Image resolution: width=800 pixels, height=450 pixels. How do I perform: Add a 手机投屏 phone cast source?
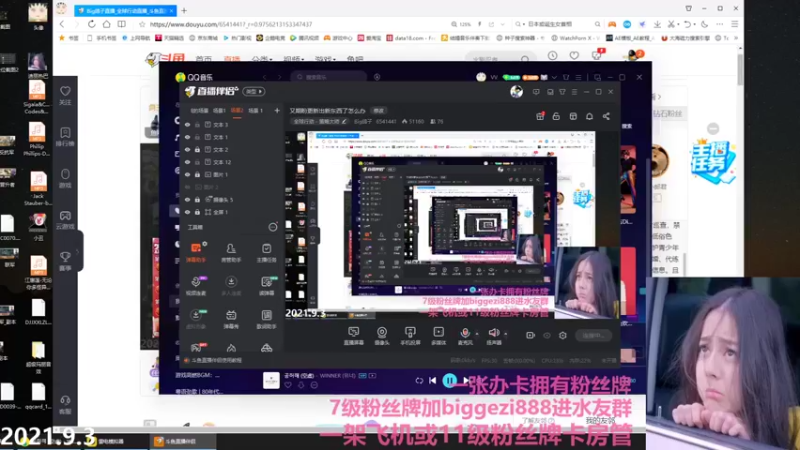click(410, 336)
